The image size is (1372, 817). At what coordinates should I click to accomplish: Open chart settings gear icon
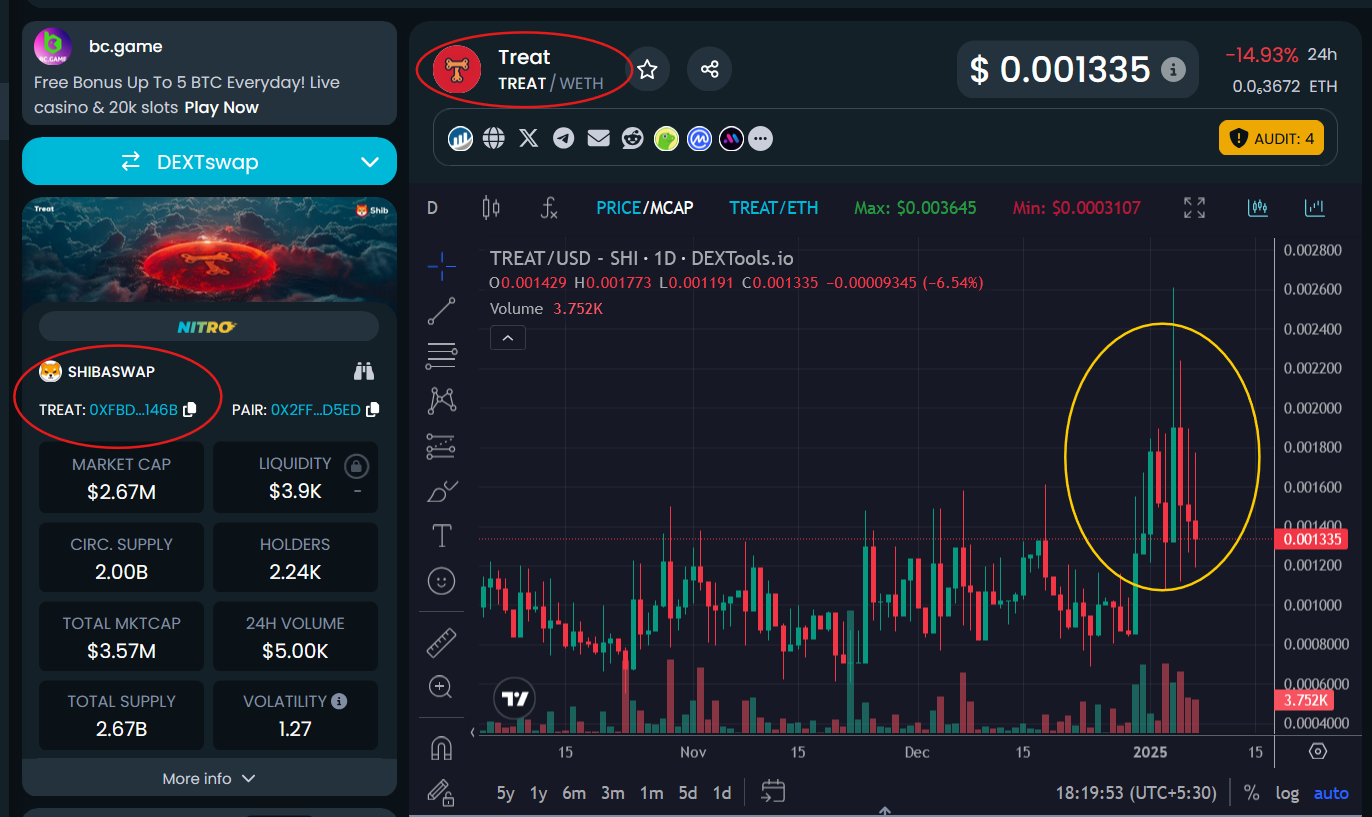(1318, 751)
